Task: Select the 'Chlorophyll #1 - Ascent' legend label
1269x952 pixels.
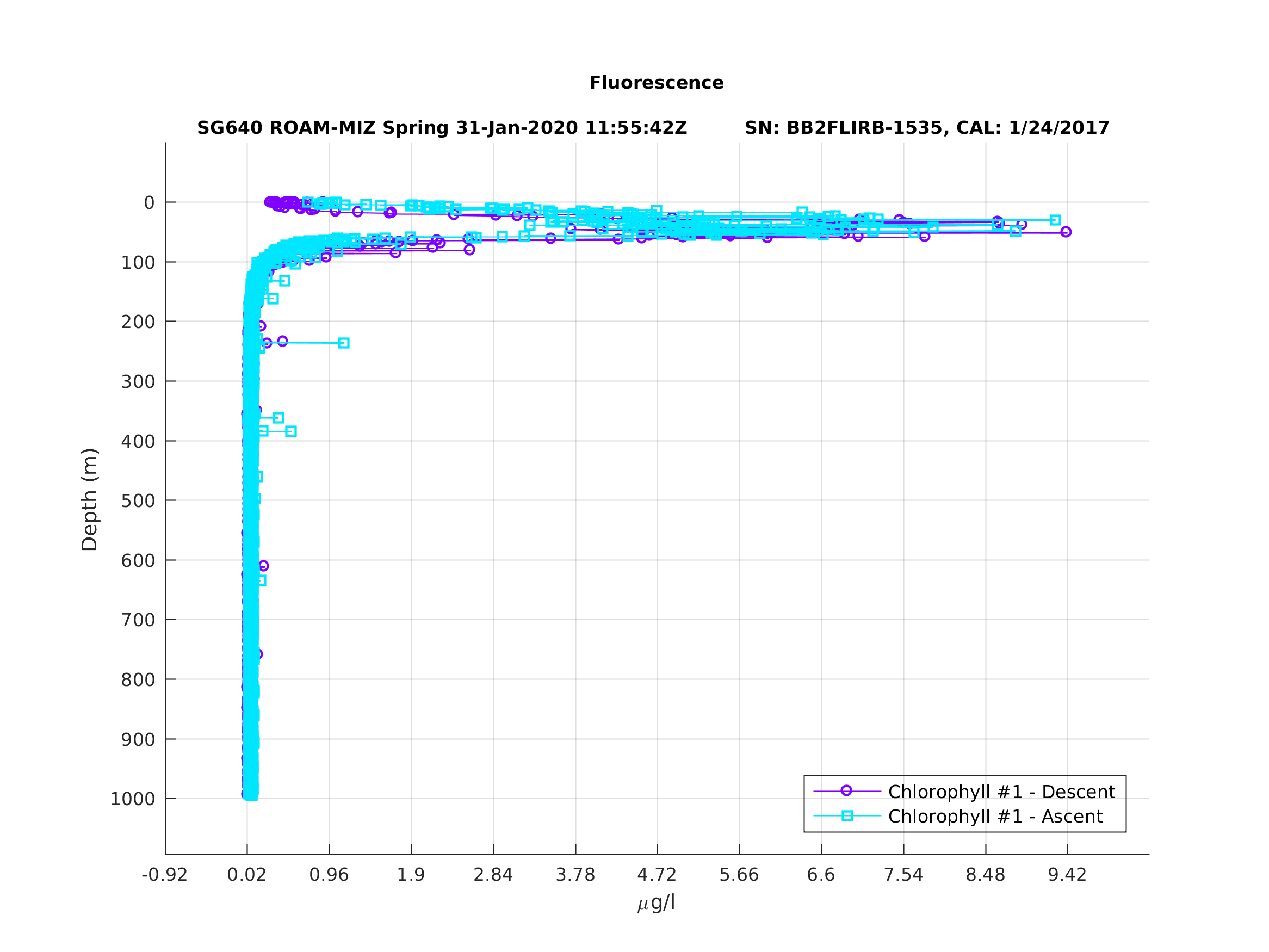Action: pos(995,817)
